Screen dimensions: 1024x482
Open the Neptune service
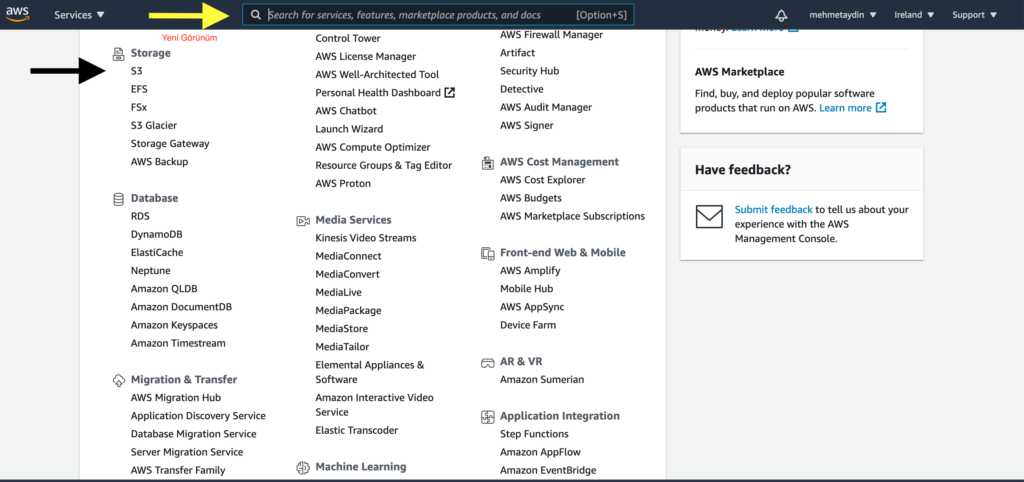pos(150,271)
